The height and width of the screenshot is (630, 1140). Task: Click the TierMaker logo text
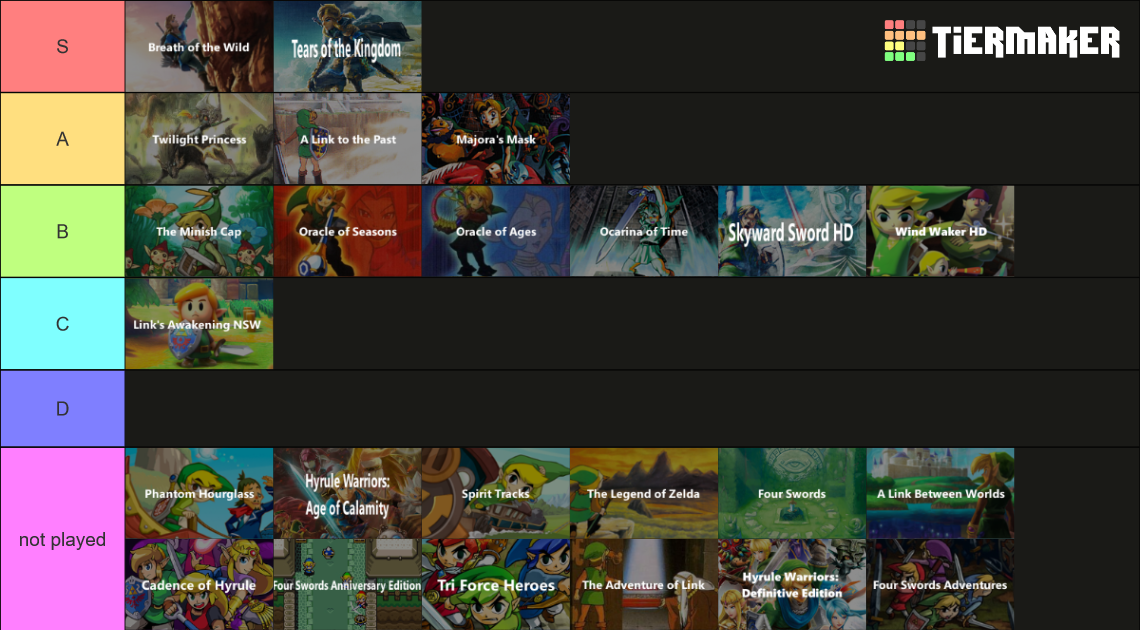[x=1025, y=42]
